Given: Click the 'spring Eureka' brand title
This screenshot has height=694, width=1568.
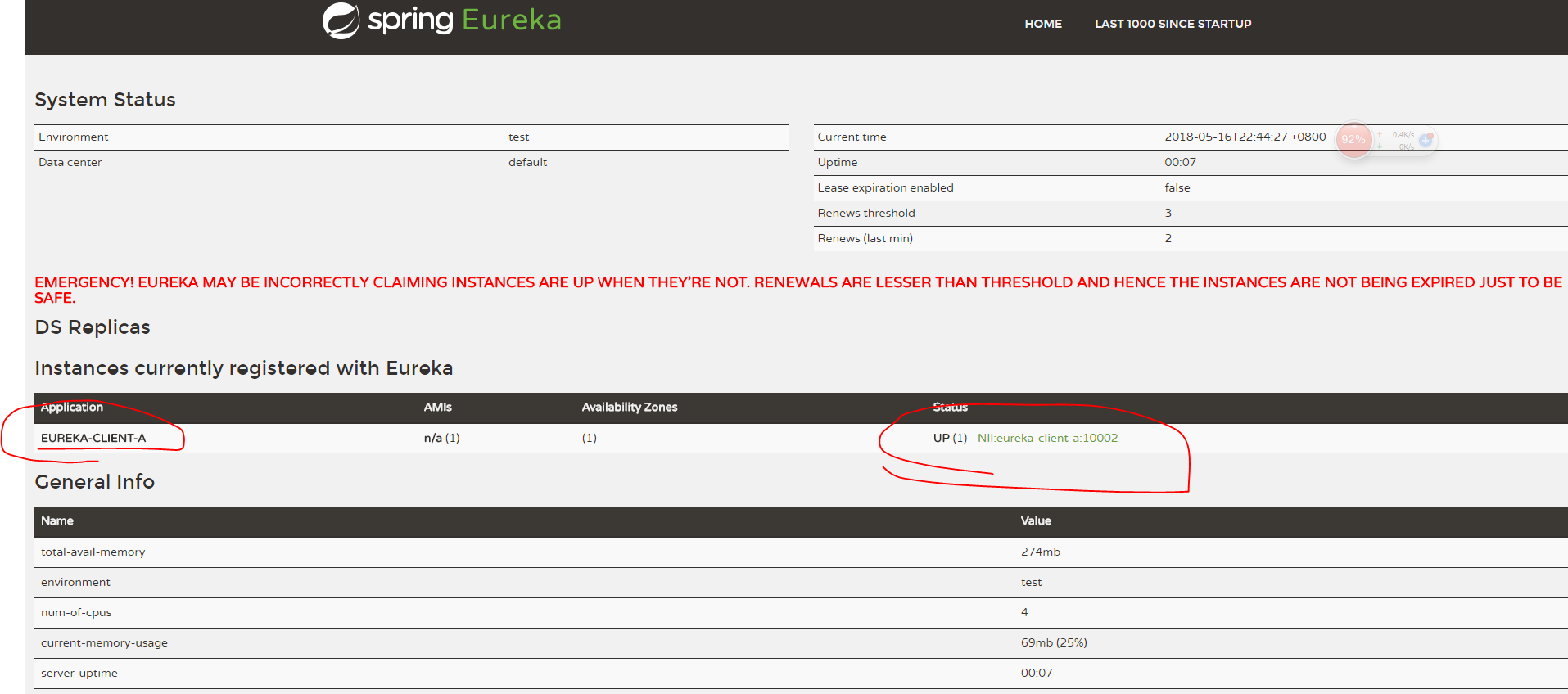Looking at the screenshot, I should pyautogui.click(x=464, y=20).
